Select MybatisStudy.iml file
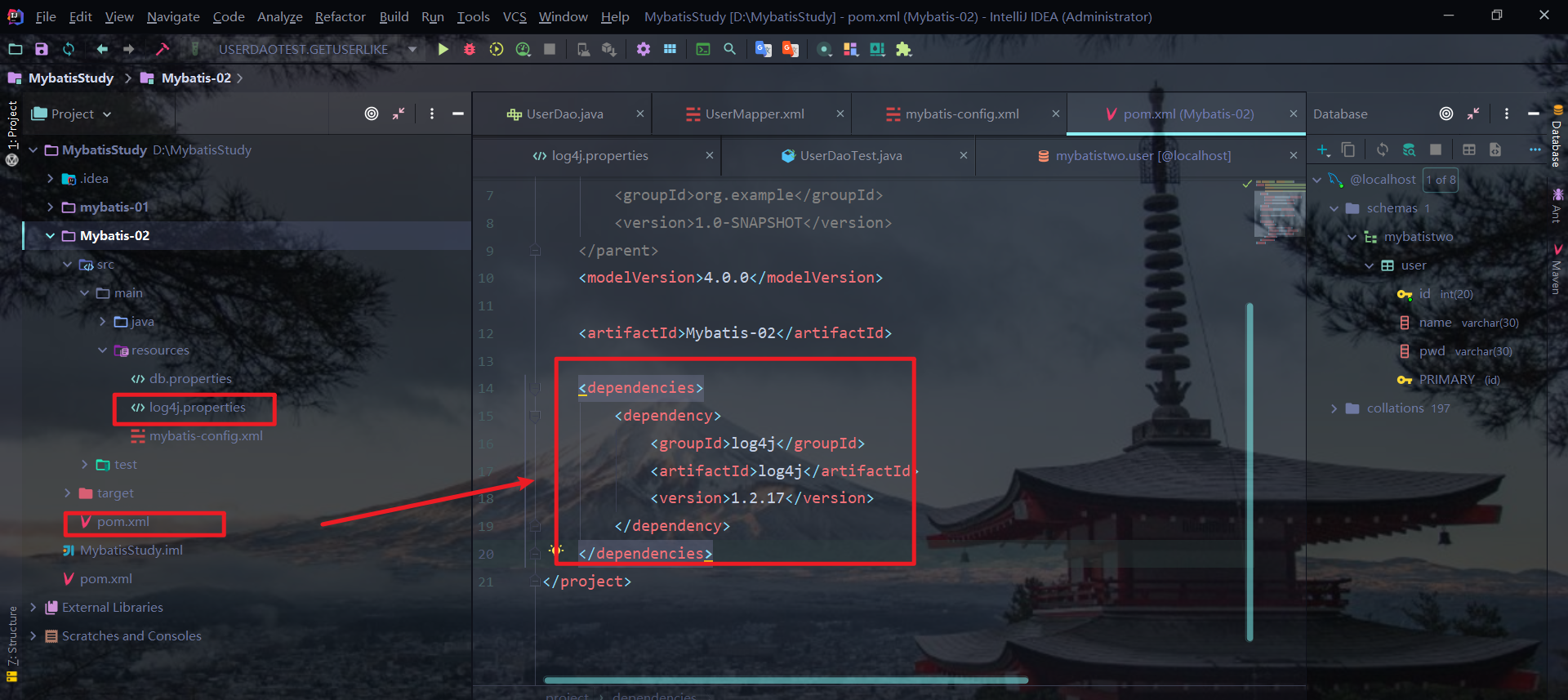 [131, 551]
